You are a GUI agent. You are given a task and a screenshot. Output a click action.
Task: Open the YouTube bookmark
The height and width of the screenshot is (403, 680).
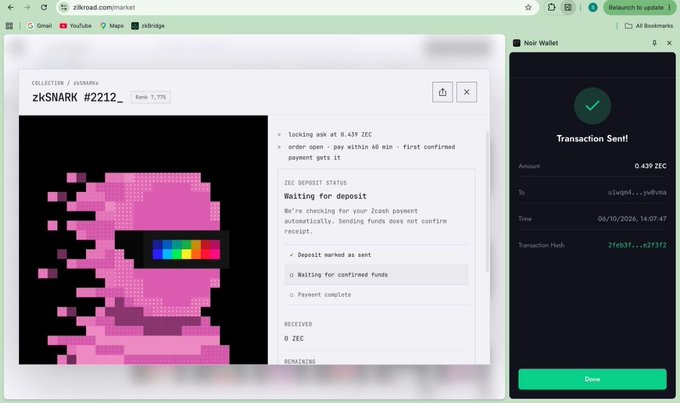pyautogui.click(x=75, y=26)
